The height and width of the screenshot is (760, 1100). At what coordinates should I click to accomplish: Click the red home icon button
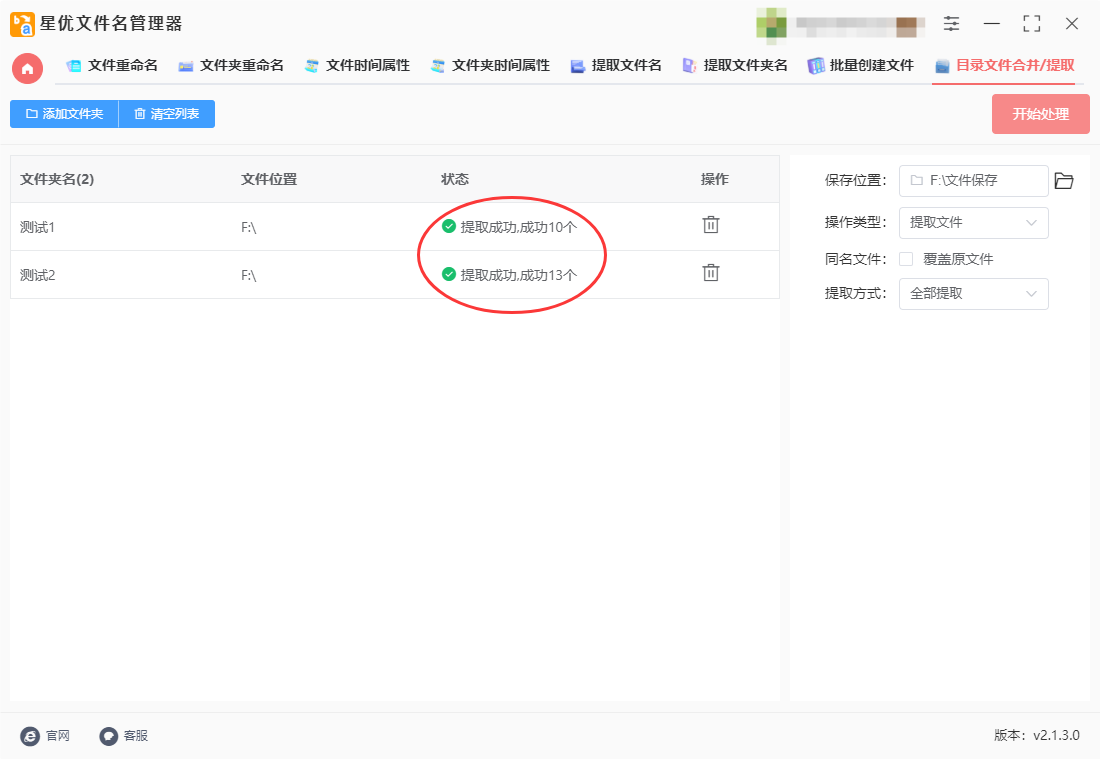tap(27, 68)
